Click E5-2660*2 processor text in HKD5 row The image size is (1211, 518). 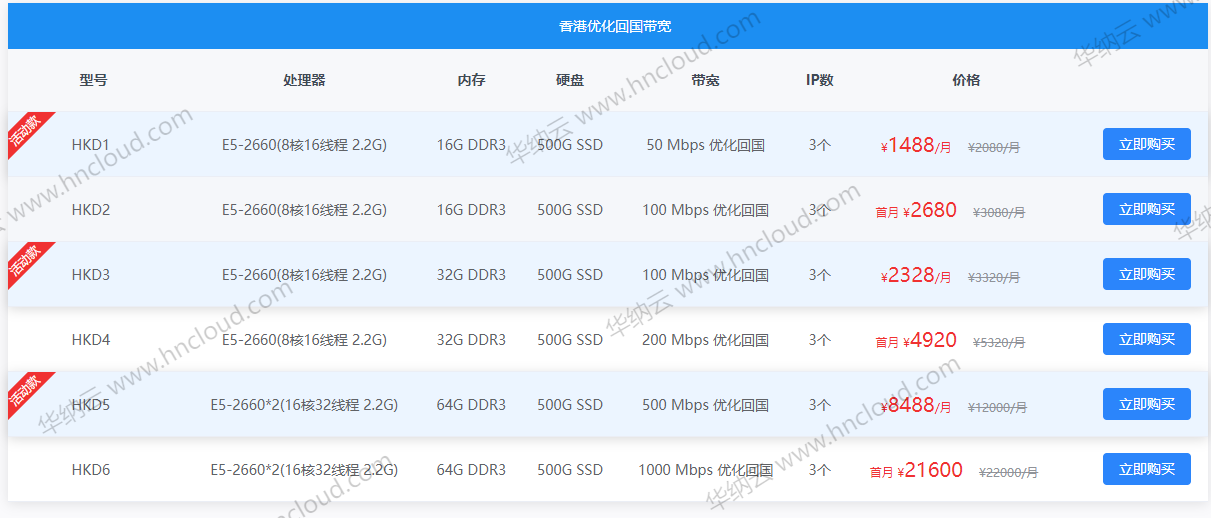tap(304, 405)
